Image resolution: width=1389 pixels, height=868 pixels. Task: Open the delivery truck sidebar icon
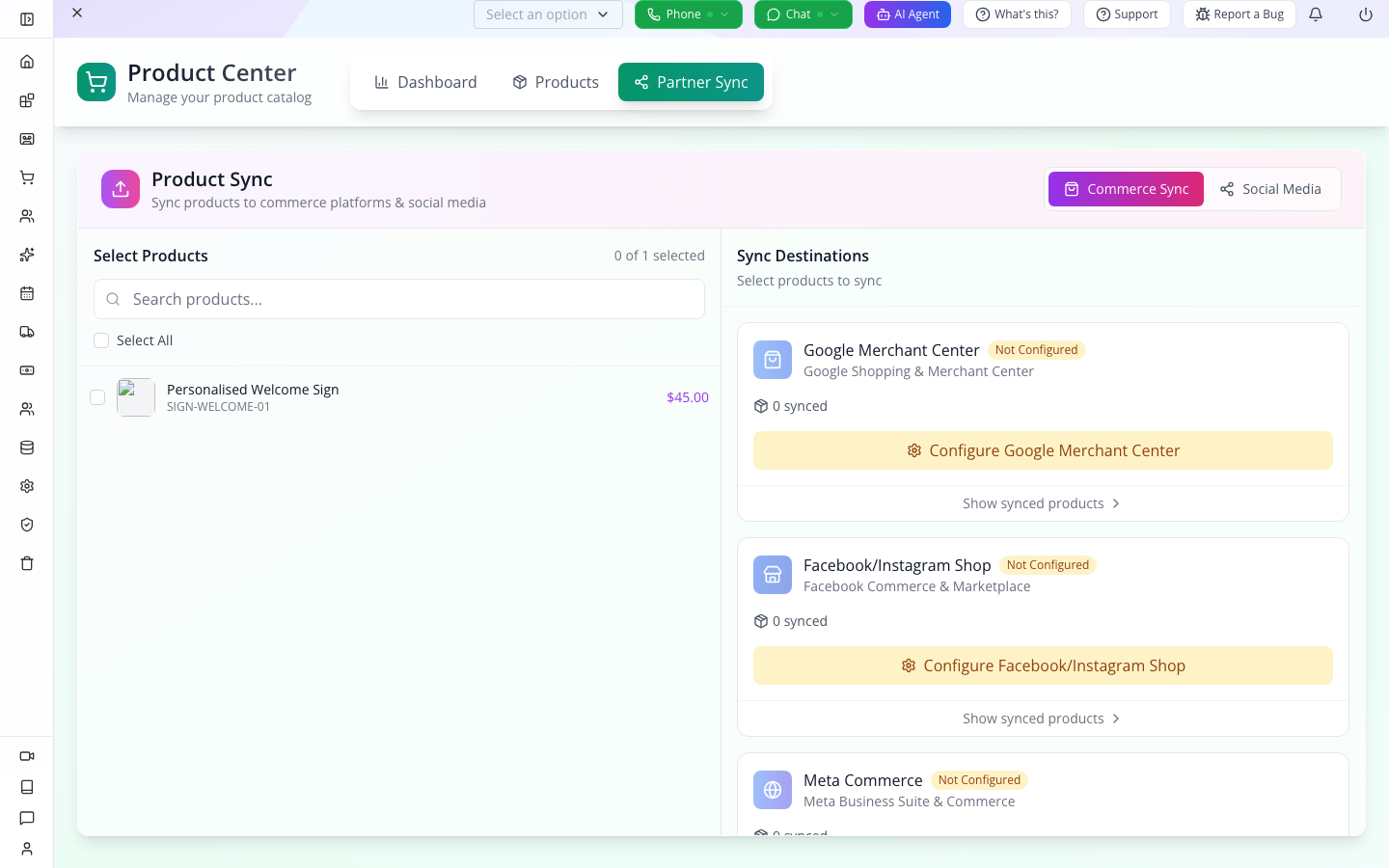click(x=27, y=332)
